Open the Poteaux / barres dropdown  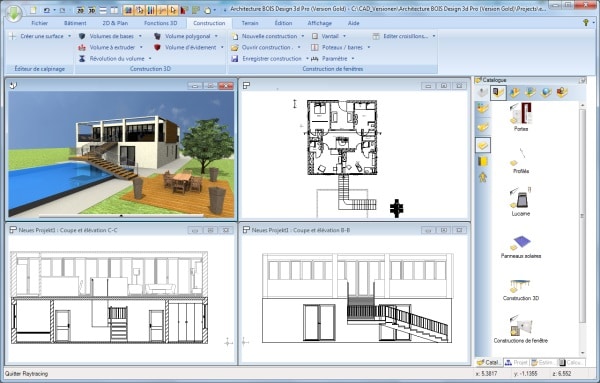tap(369, 47)
